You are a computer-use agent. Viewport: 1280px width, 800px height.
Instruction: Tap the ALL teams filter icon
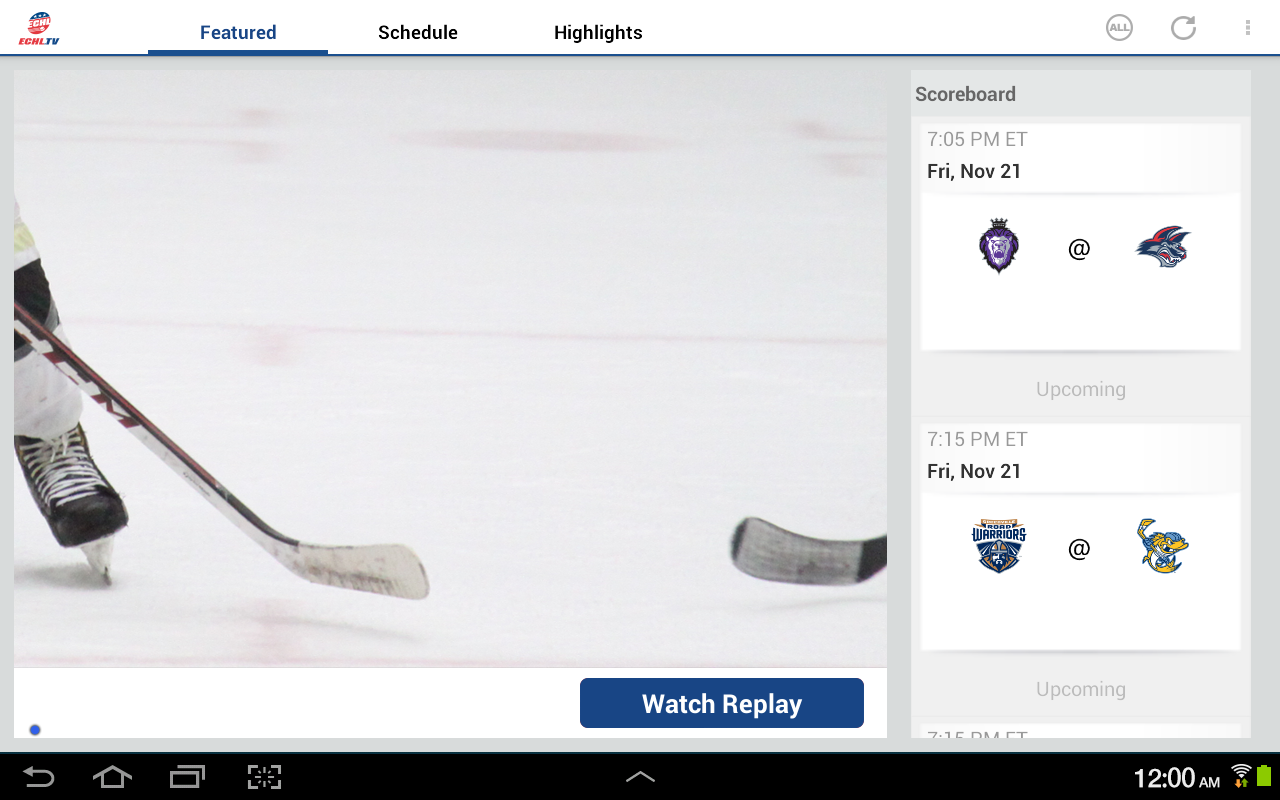[x=1119, y=28]
